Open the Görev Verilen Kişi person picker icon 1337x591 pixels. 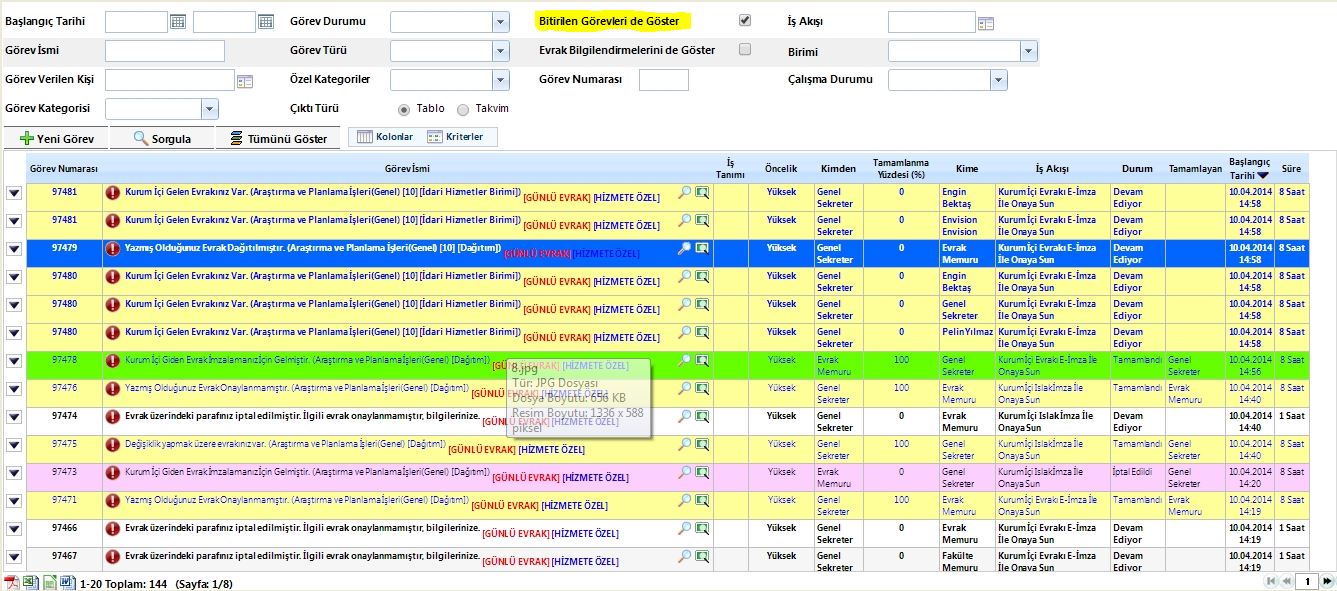[245, 81]
